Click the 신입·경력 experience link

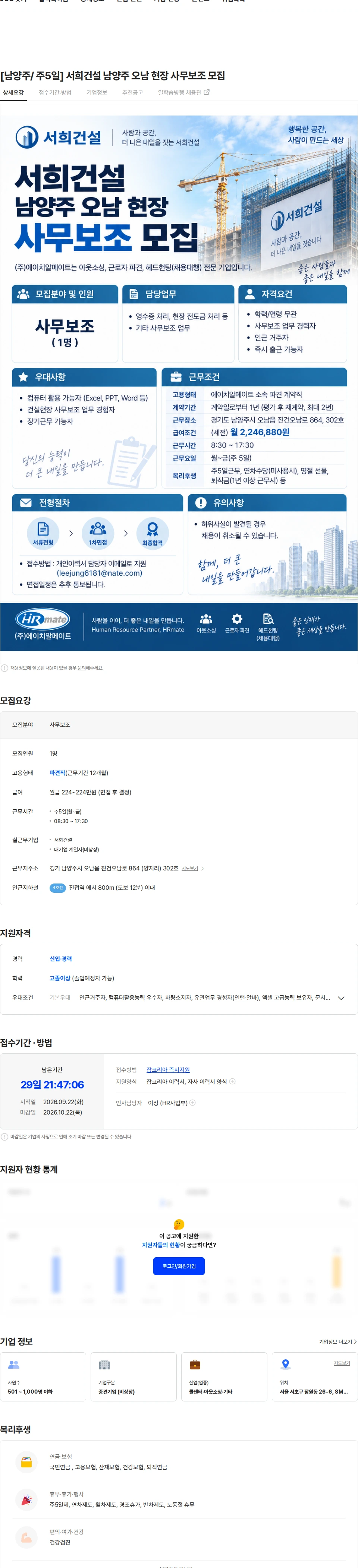60,959
